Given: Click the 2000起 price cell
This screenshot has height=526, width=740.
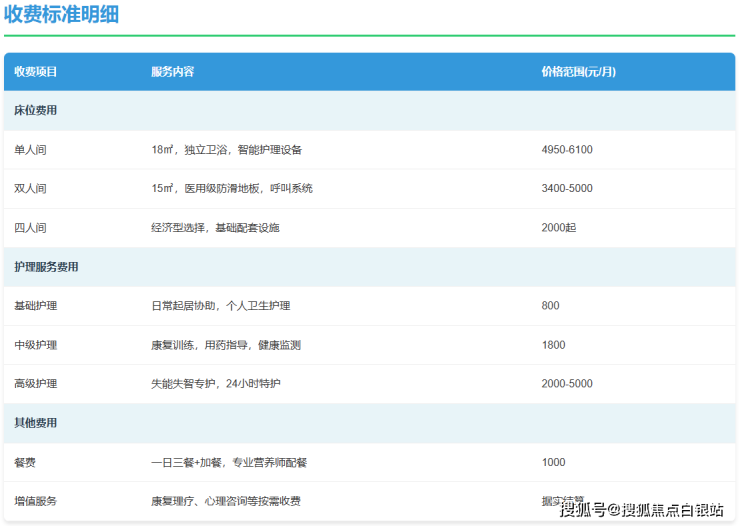Looking at the screenshot, I should [x=558, y=228].
